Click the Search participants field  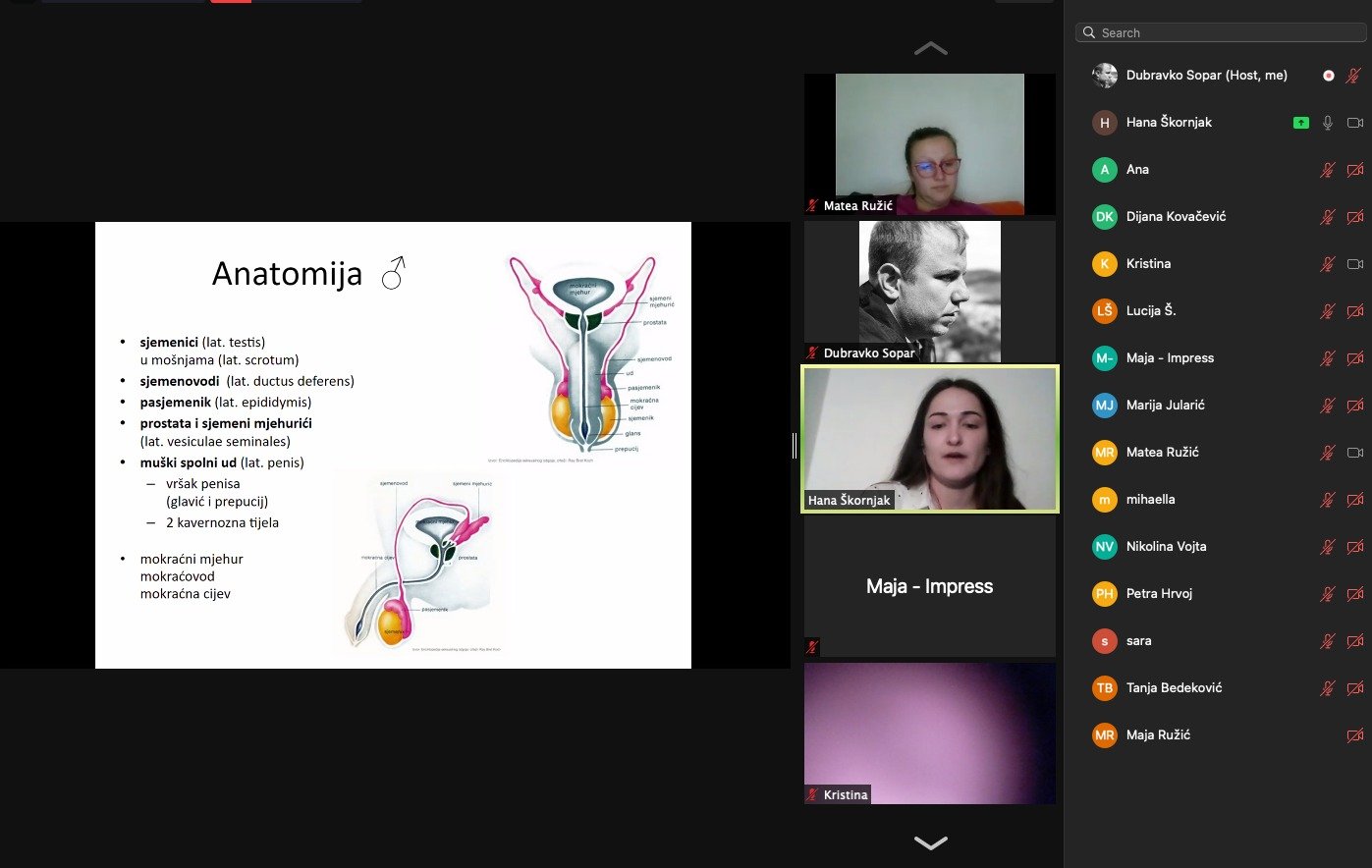pyautogui.click(x=1221, y=32)
